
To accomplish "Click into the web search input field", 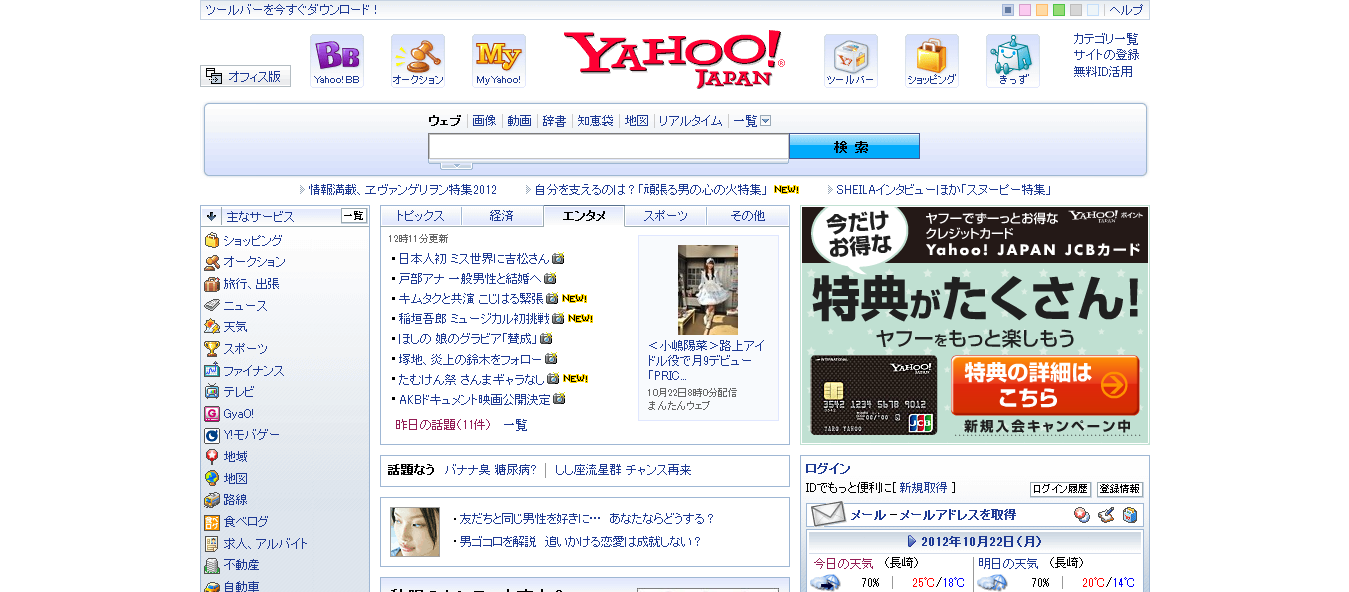I will (x=609, y=147).
